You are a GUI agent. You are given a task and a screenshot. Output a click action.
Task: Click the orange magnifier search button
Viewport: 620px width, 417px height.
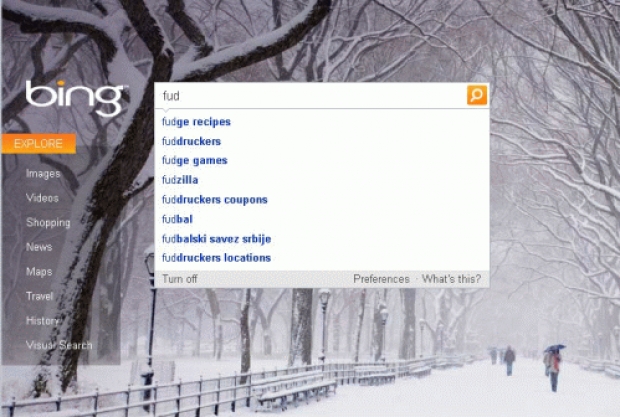coord(477,95)
